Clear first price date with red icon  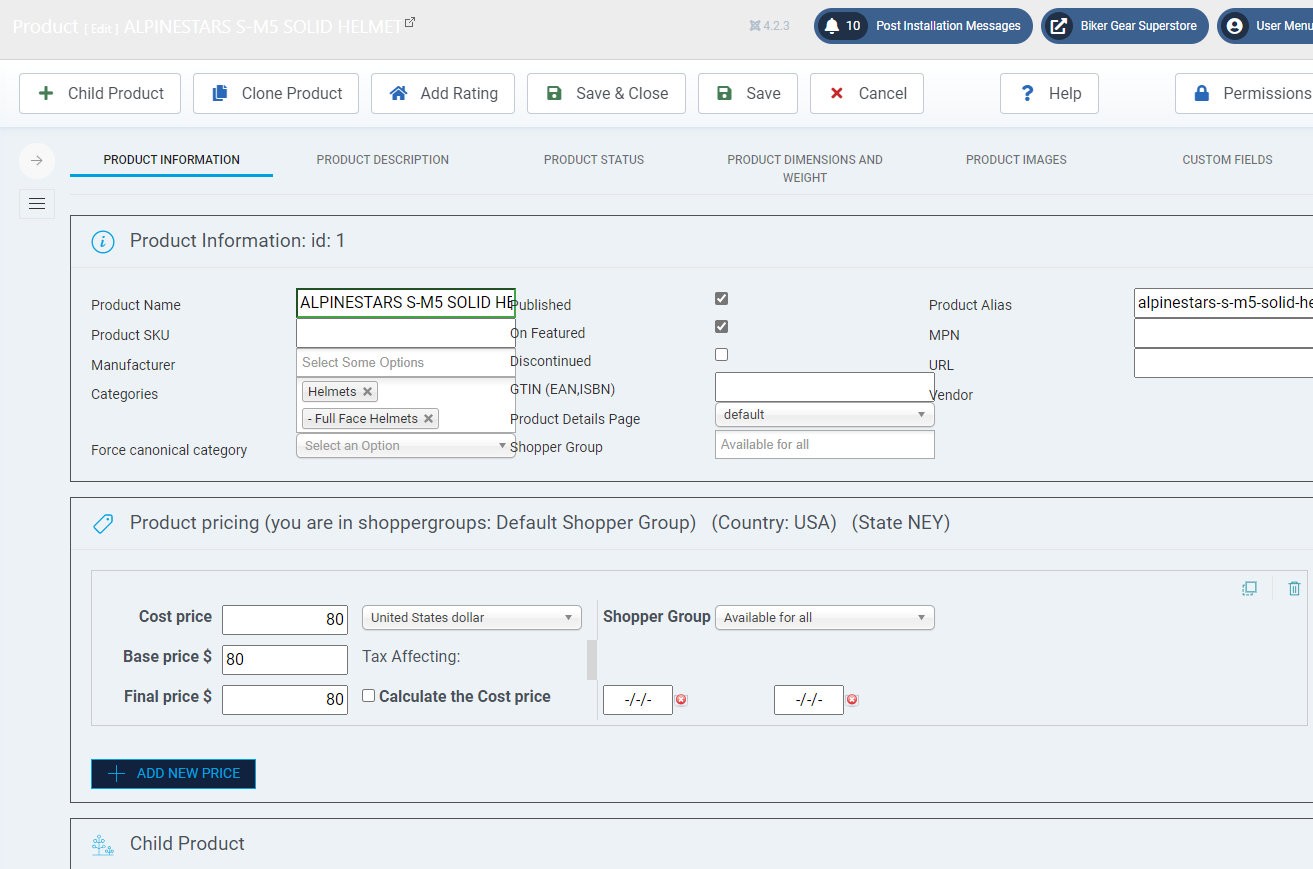pos(681,700)
